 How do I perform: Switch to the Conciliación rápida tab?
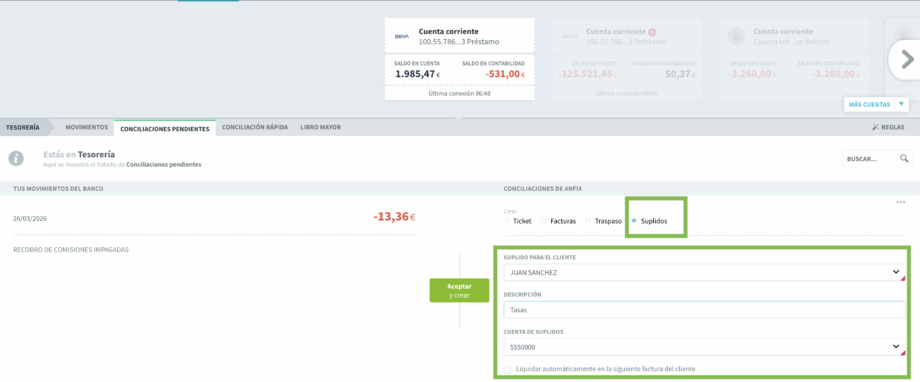[255, 127]
